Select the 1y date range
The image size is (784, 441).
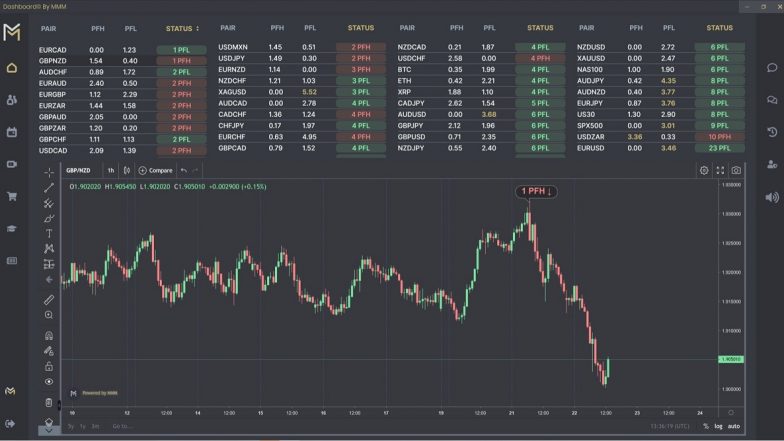tap(82, 426)
